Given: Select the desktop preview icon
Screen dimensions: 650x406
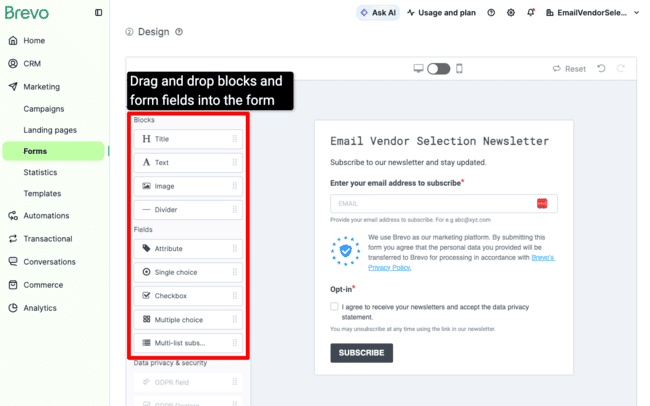Looking at the screenshot, I should point(418,68).
